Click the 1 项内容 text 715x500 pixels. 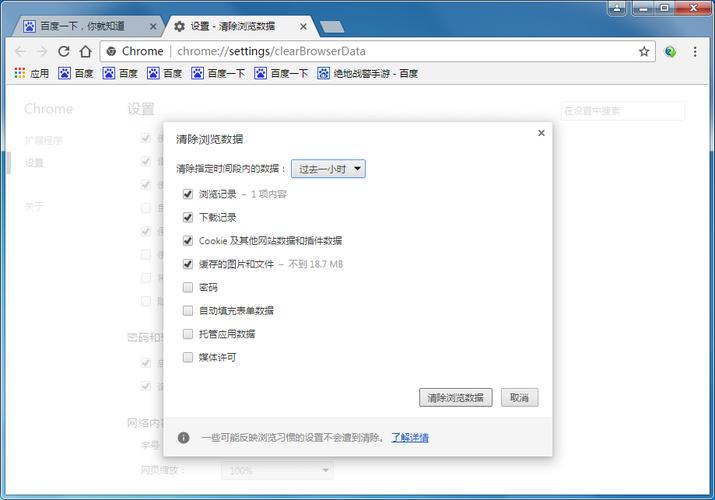click(x=269, y=194)
